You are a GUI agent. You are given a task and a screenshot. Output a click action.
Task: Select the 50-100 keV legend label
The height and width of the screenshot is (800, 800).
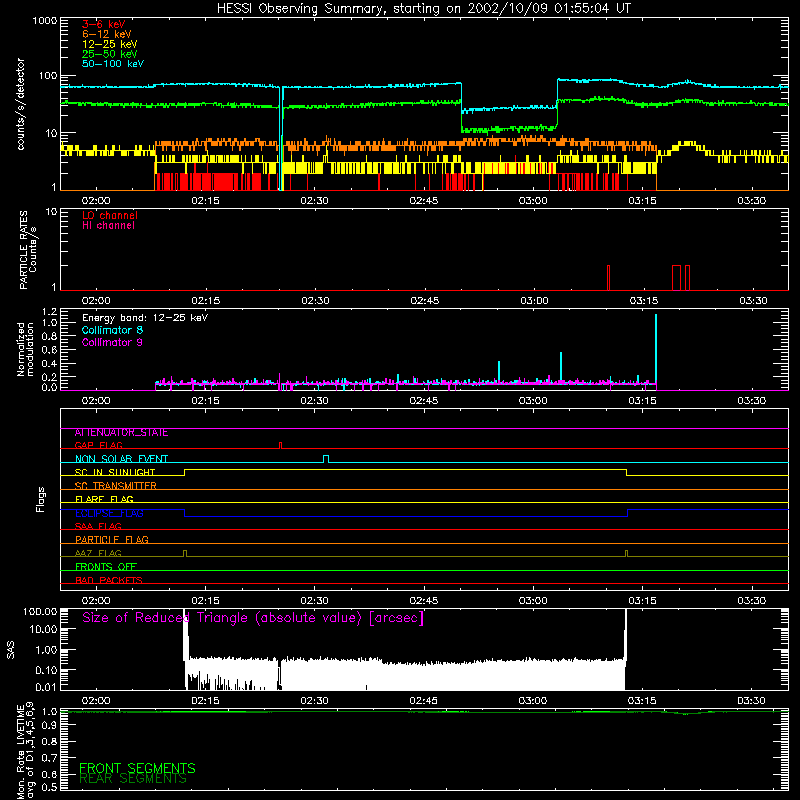(x=113, y=64)
